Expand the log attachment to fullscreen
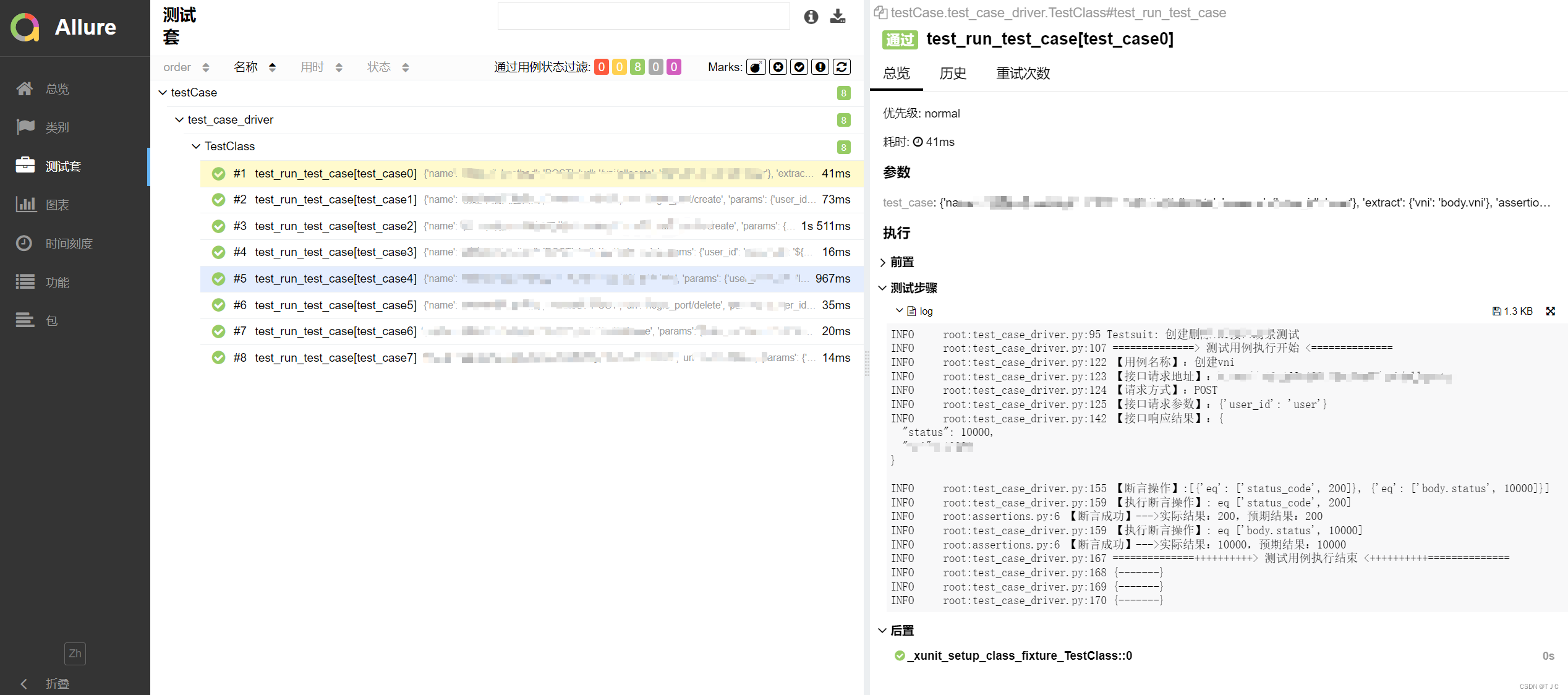 [1551, 311]
